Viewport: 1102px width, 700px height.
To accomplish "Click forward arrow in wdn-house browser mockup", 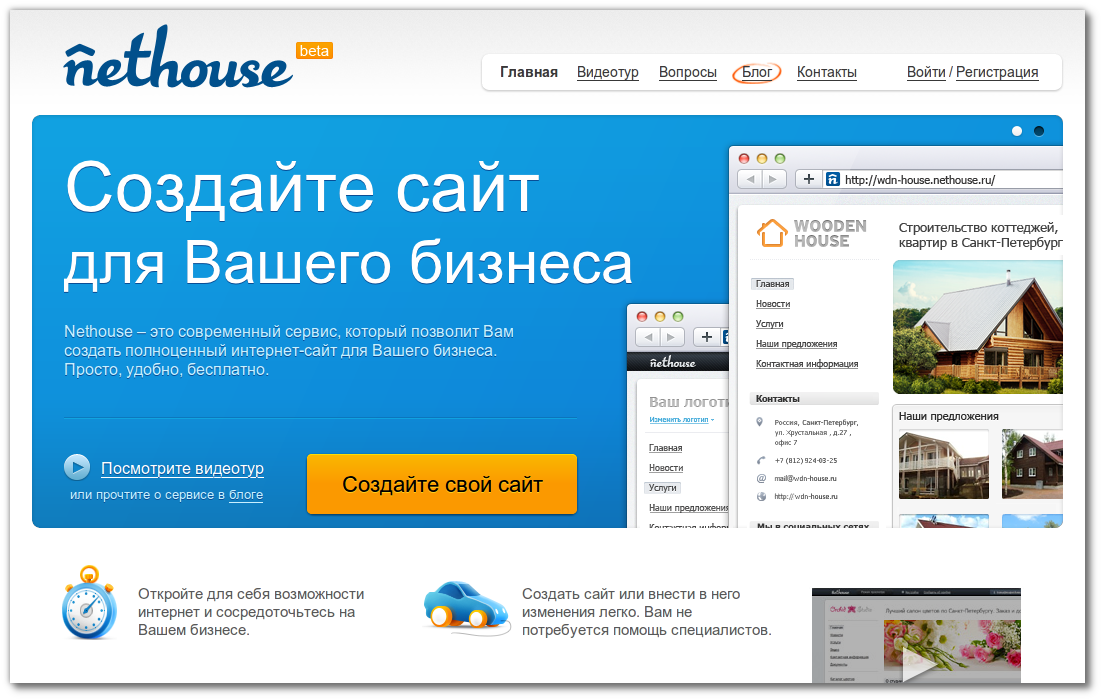I will [x=774, y=179].
